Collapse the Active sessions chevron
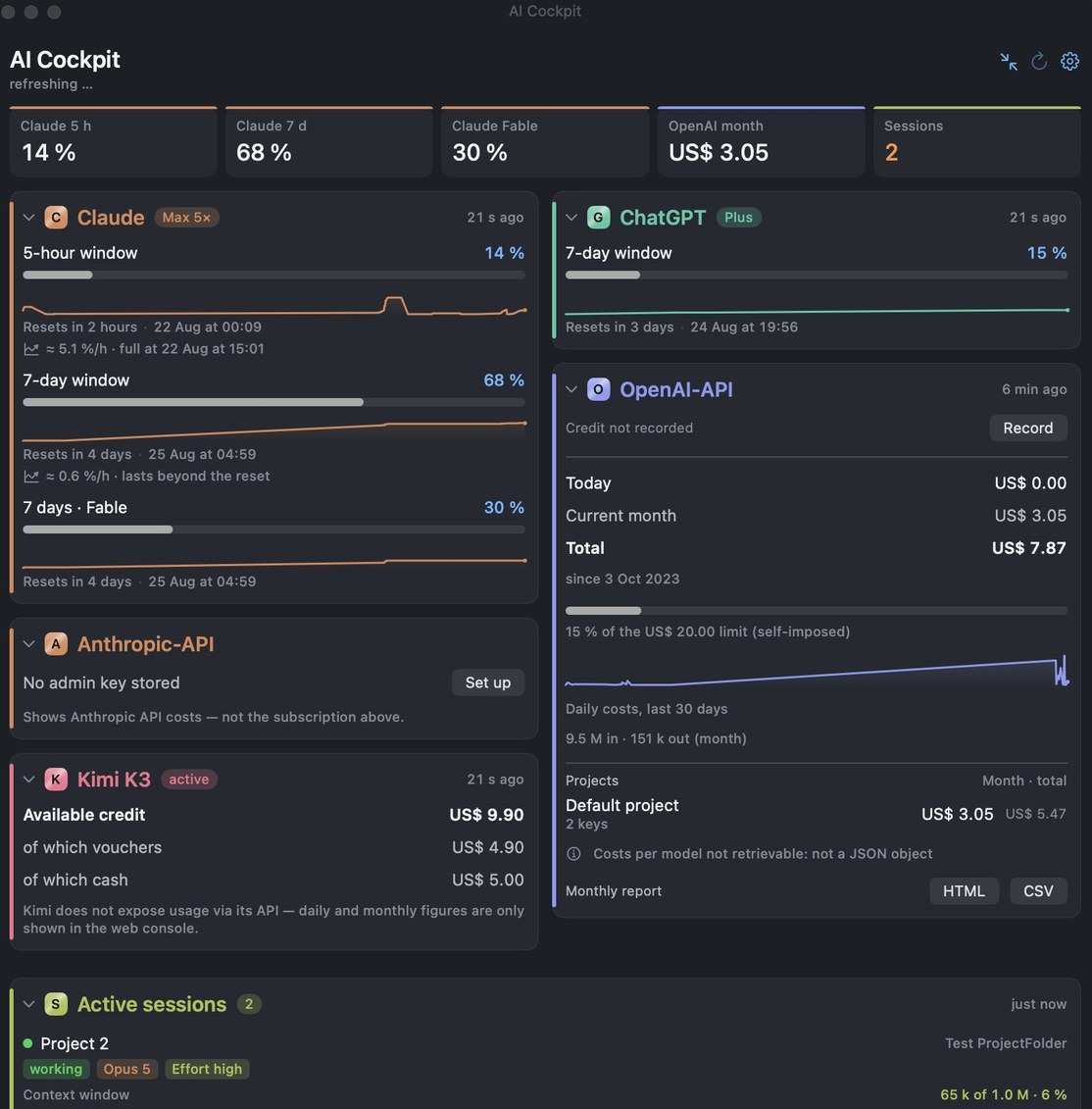Viewport: 1092px width, 1109px height. pos(28,1004)
